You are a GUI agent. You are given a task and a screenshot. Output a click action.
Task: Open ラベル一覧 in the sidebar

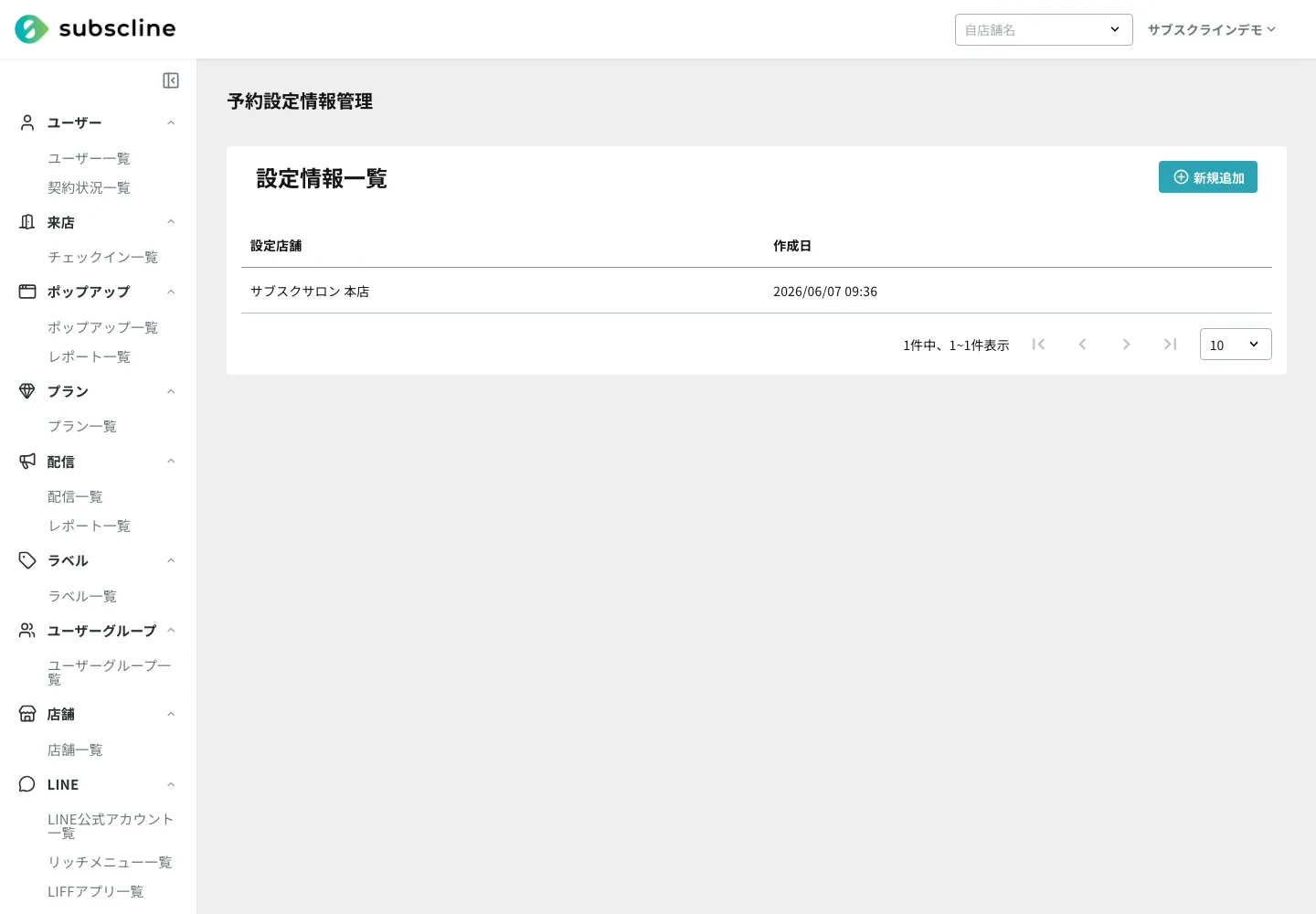coord(82,596)
